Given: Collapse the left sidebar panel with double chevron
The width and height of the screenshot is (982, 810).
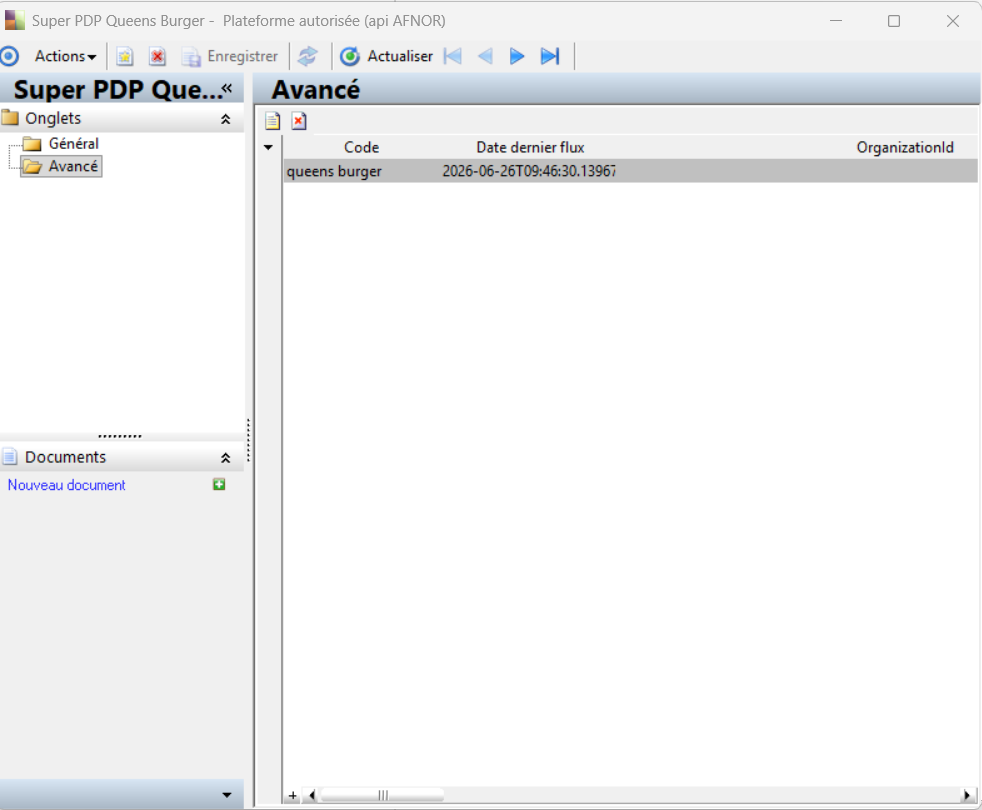Looking at the screenshot, I should point(227,88).
